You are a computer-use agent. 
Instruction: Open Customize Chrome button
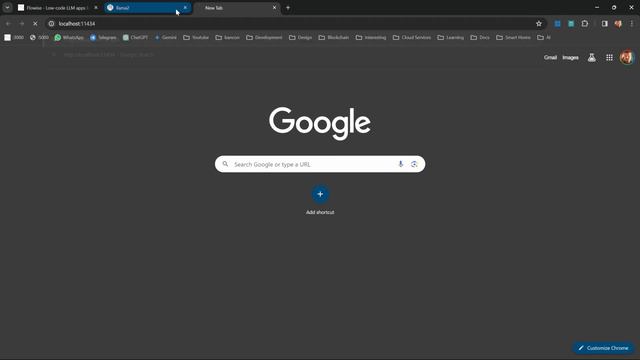tap(603, 348)
